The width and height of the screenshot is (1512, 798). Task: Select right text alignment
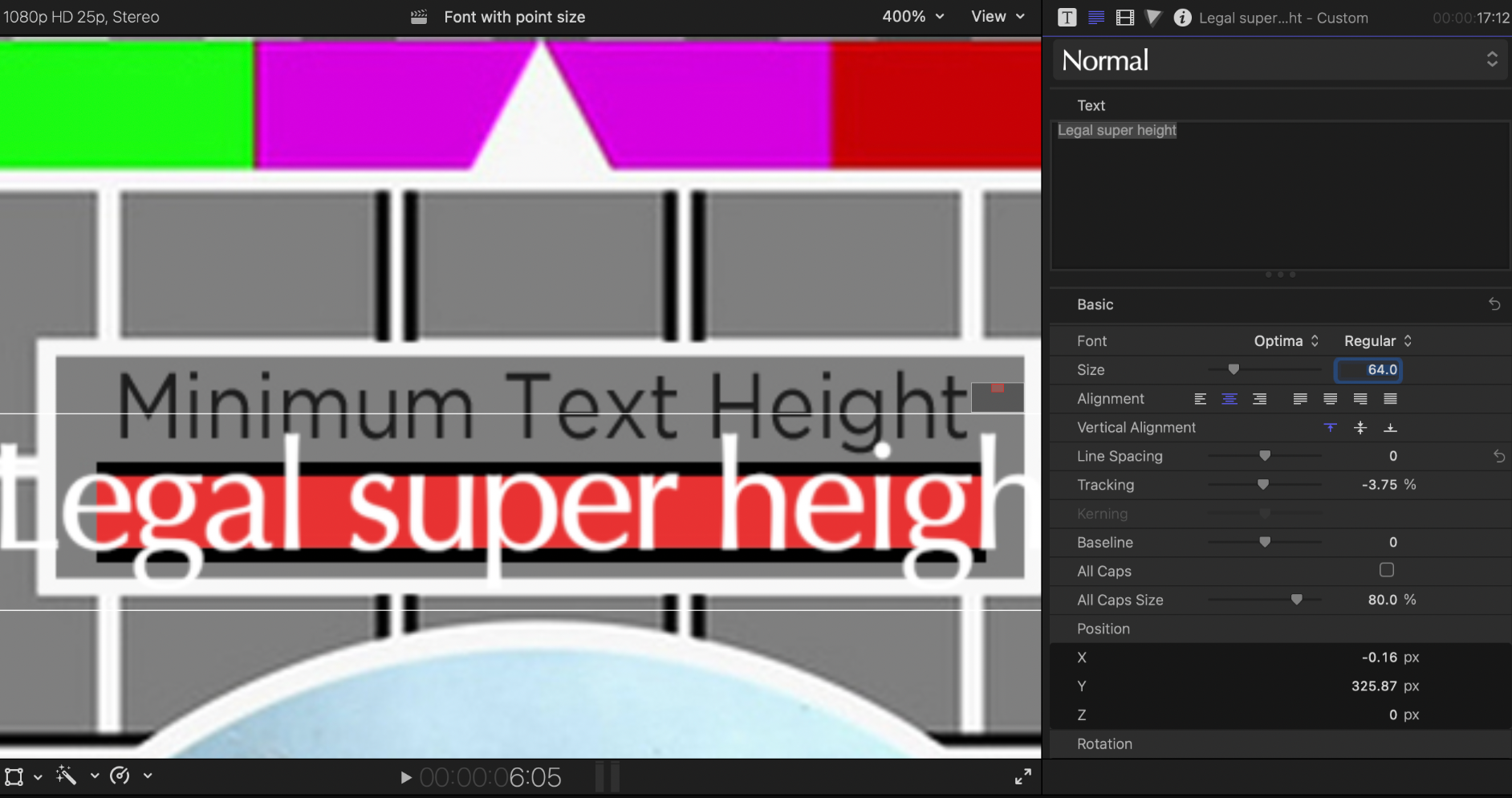pyautogui.click(x=1260, y=399)
